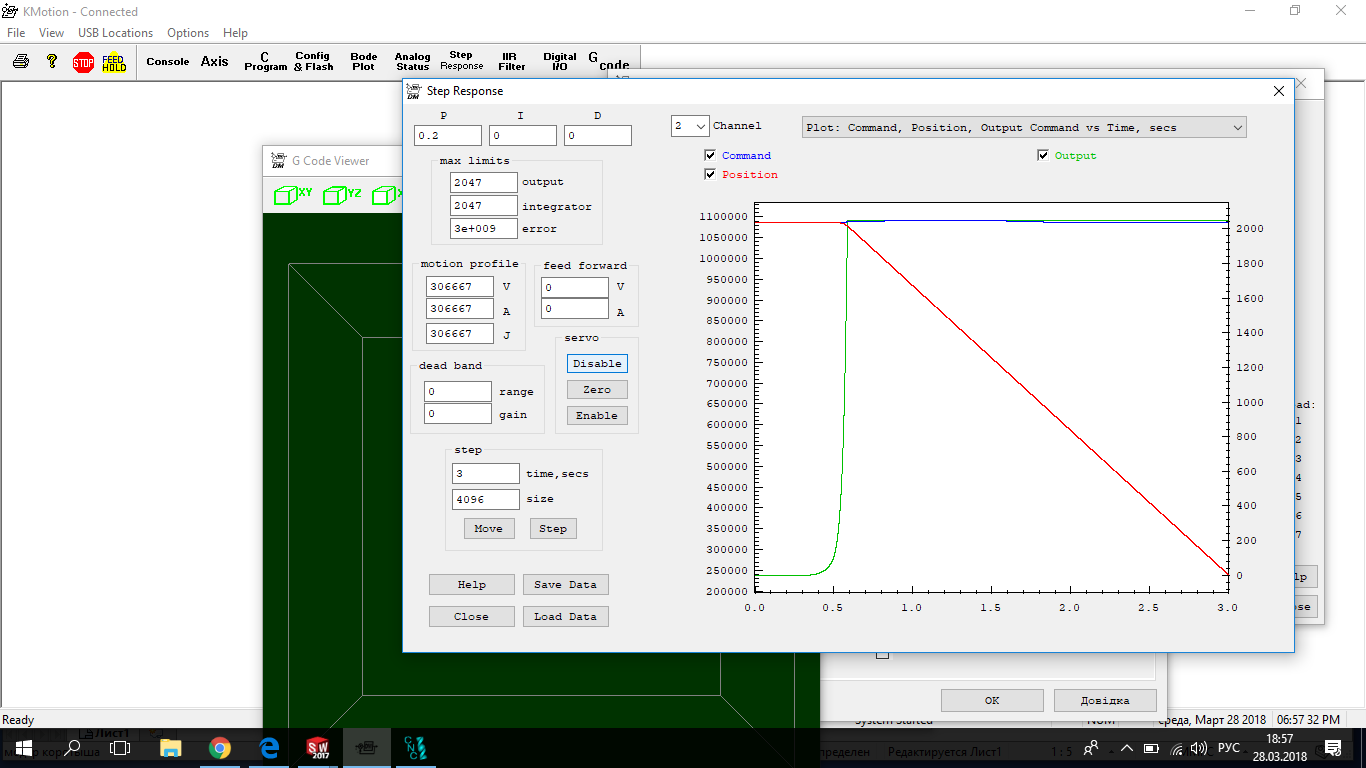Image resolution: width=1366 pixels, height=768 pixels.
Task: Show hidden system tray icons
Action: point(1127,748)
